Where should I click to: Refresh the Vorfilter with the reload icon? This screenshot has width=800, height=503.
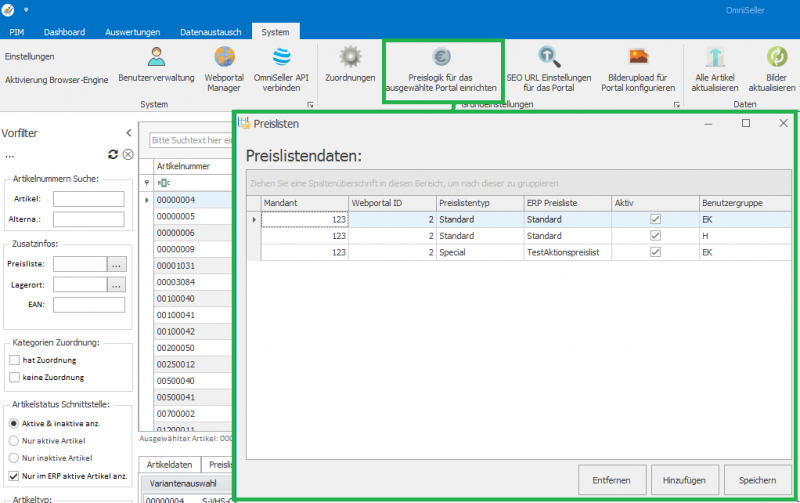tap(113, 154)
